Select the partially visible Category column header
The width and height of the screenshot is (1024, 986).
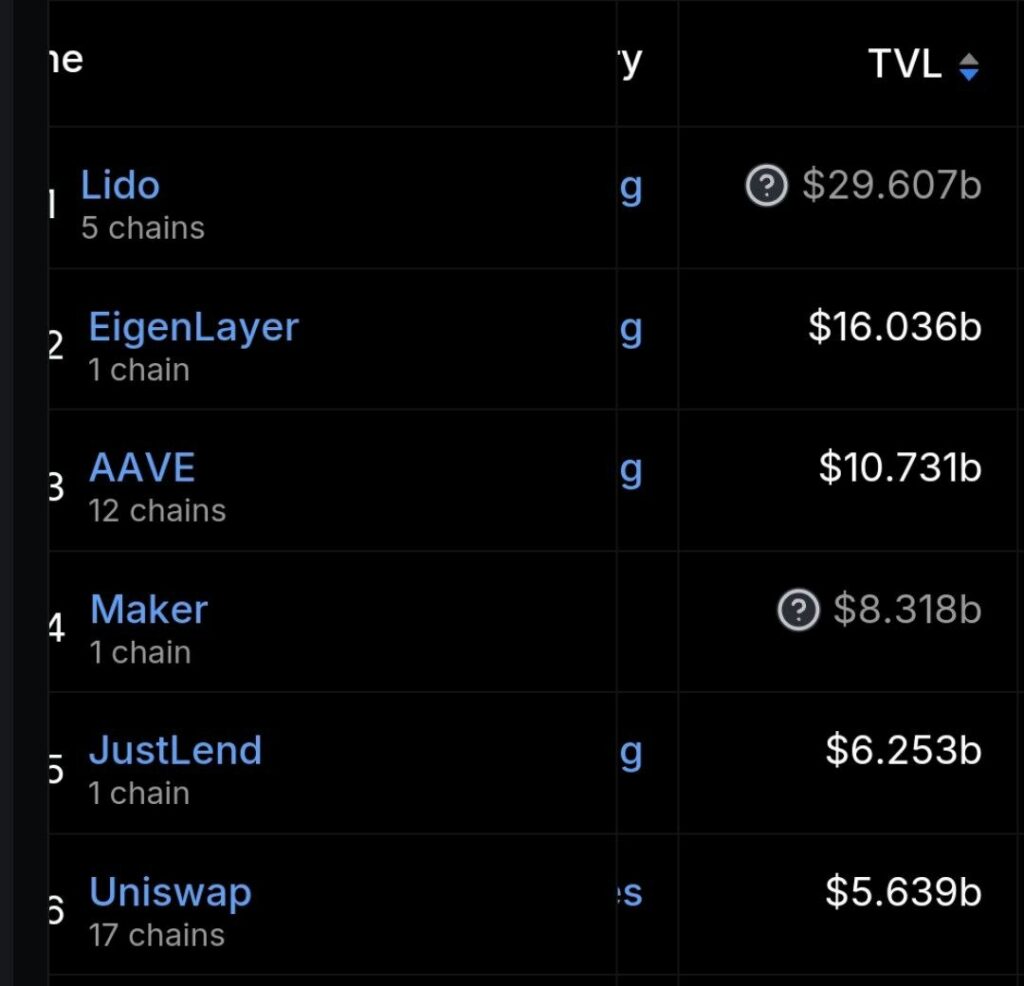click(x=630, y=64)
